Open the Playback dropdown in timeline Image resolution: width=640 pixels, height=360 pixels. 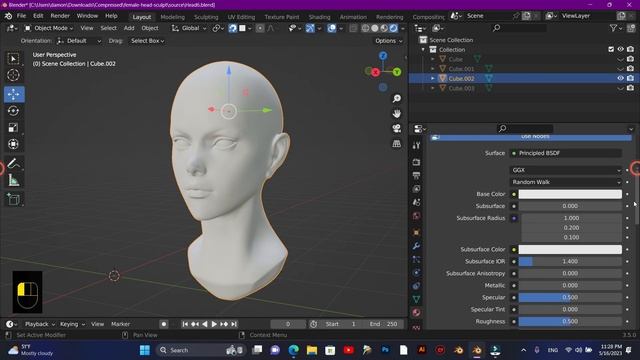coord(40,324)
